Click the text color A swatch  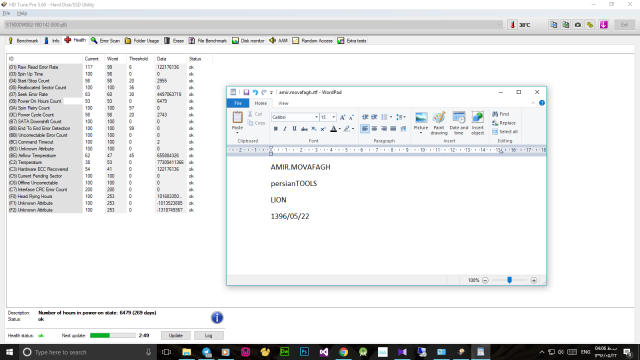click(x=333, y=129)
